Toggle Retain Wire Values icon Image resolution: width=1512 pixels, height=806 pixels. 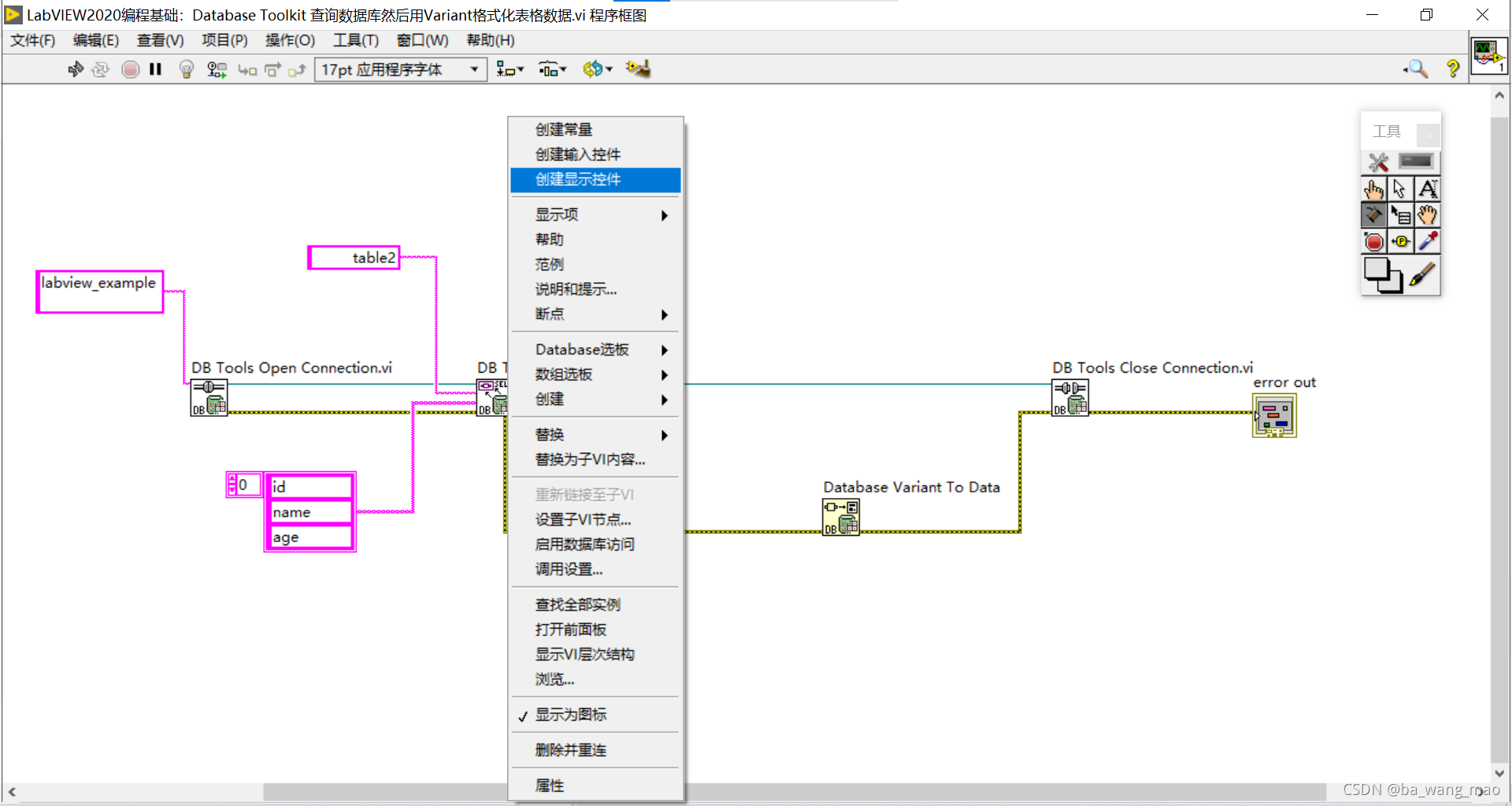click(217, 69)
